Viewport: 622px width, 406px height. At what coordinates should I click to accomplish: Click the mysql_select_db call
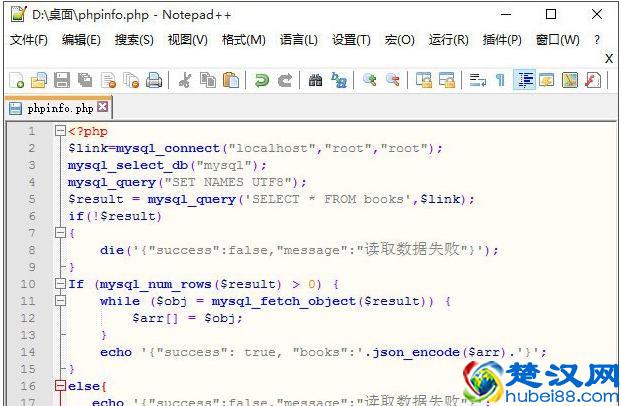[128, 165]
